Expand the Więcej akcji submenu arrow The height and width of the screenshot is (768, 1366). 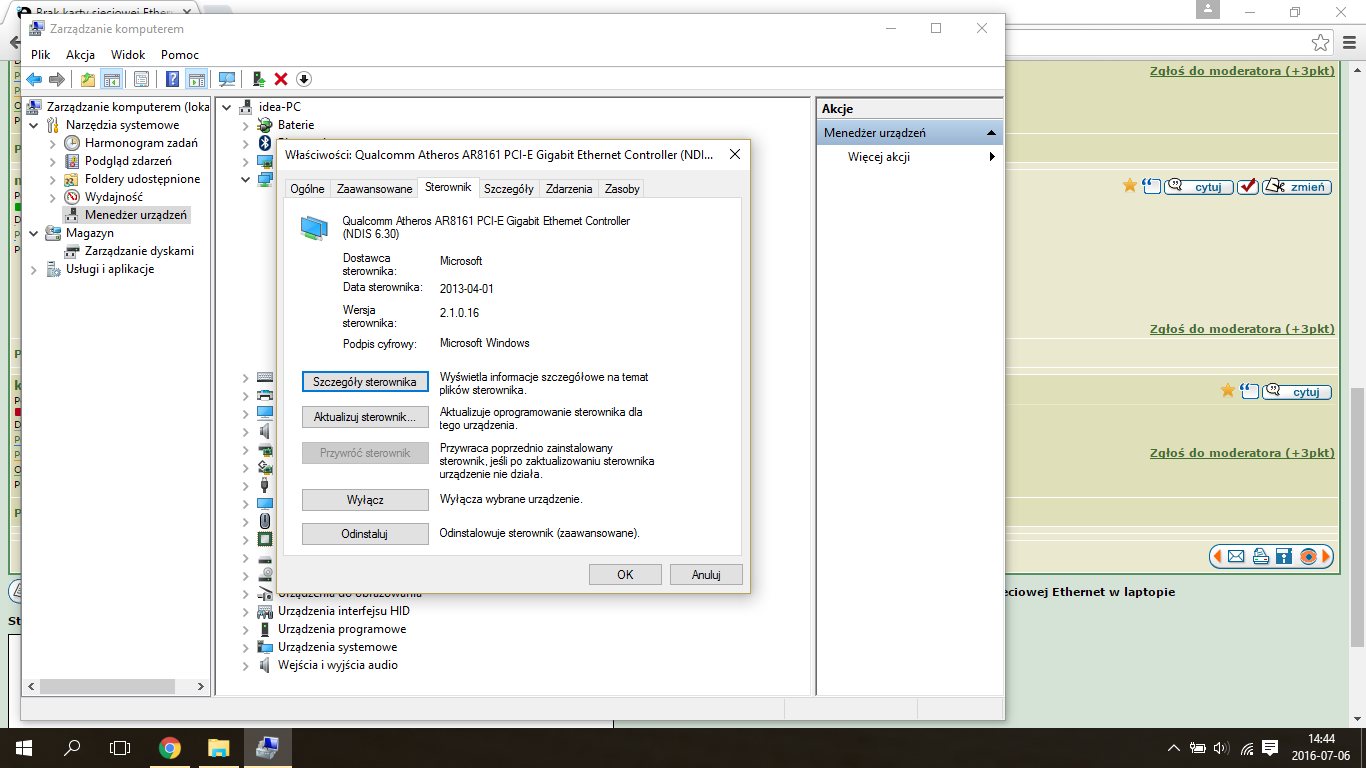coord(992,157)
